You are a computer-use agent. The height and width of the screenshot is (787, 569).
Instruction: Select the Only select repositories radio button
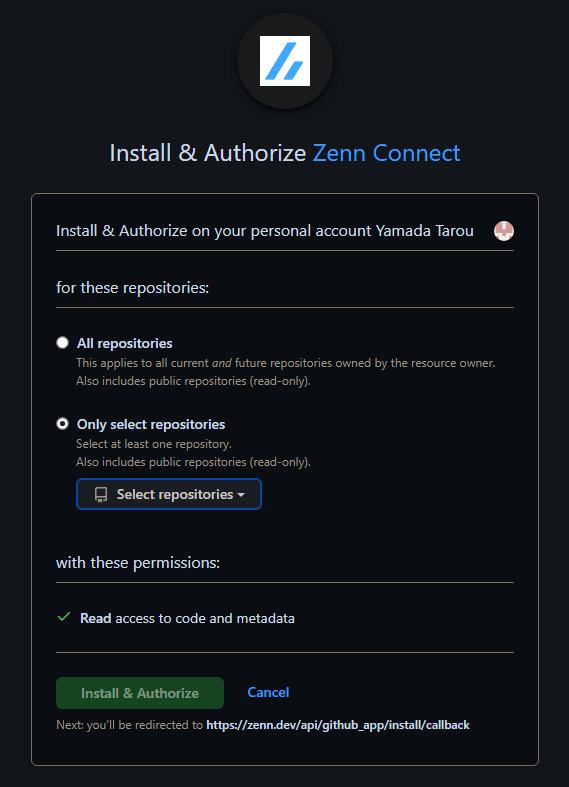click(x=62, y=424)
